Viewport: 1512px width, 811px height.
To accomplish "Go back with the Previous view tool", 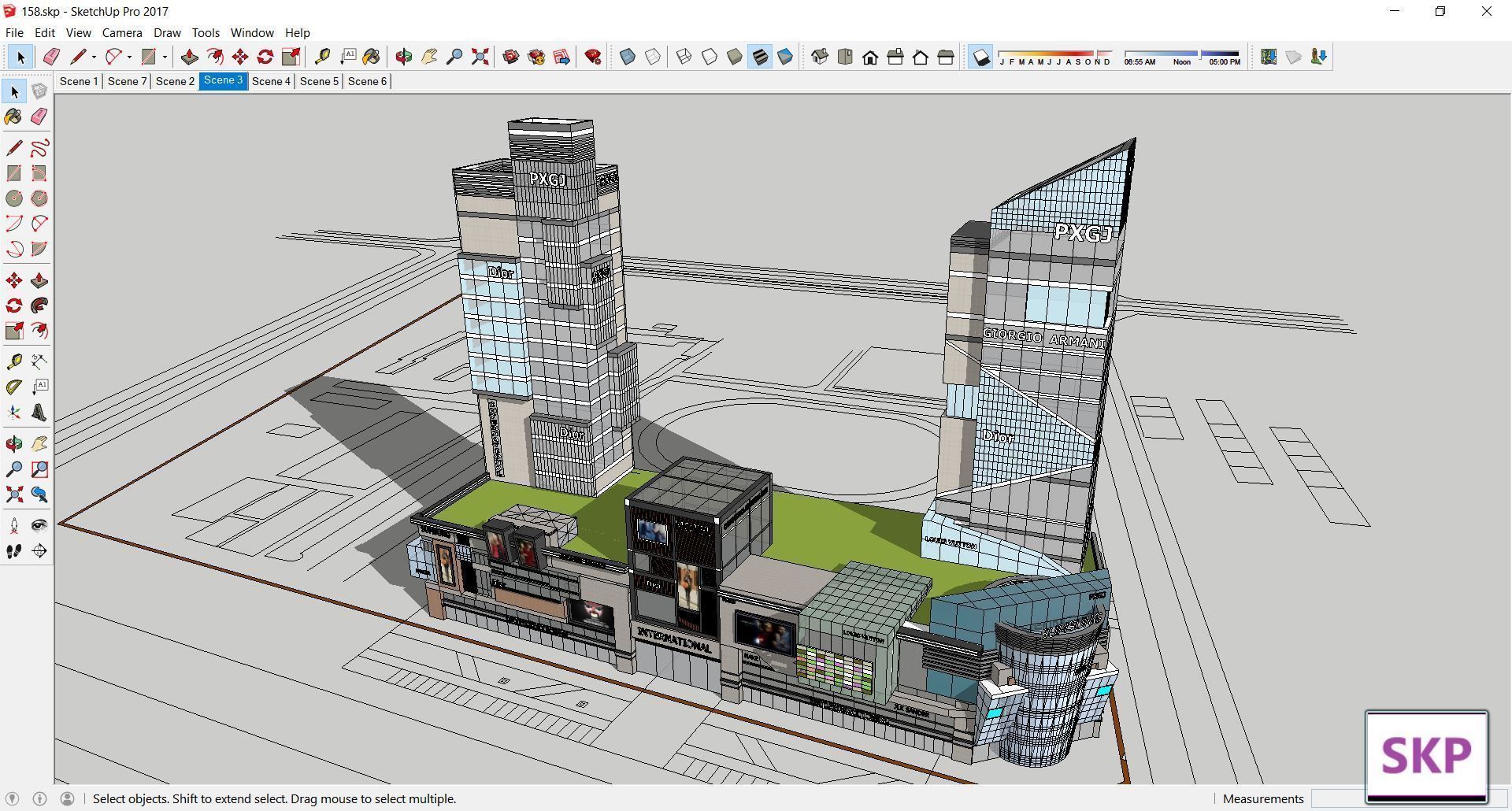I will pyautogui.click(x=39, y=494).
